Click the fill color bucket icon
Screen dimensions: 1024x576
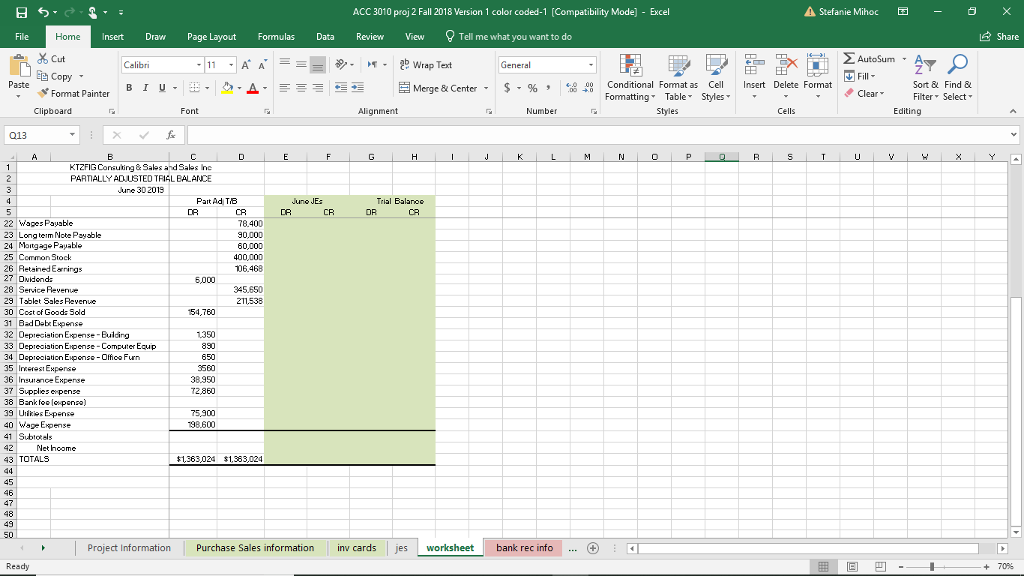(x=227, y=88)
